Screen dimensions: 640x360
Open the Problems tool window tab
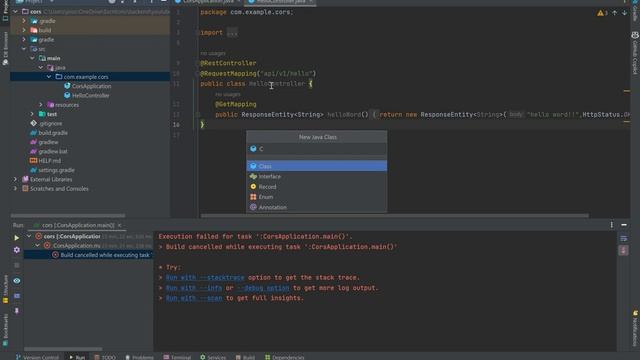pos(140,357)
